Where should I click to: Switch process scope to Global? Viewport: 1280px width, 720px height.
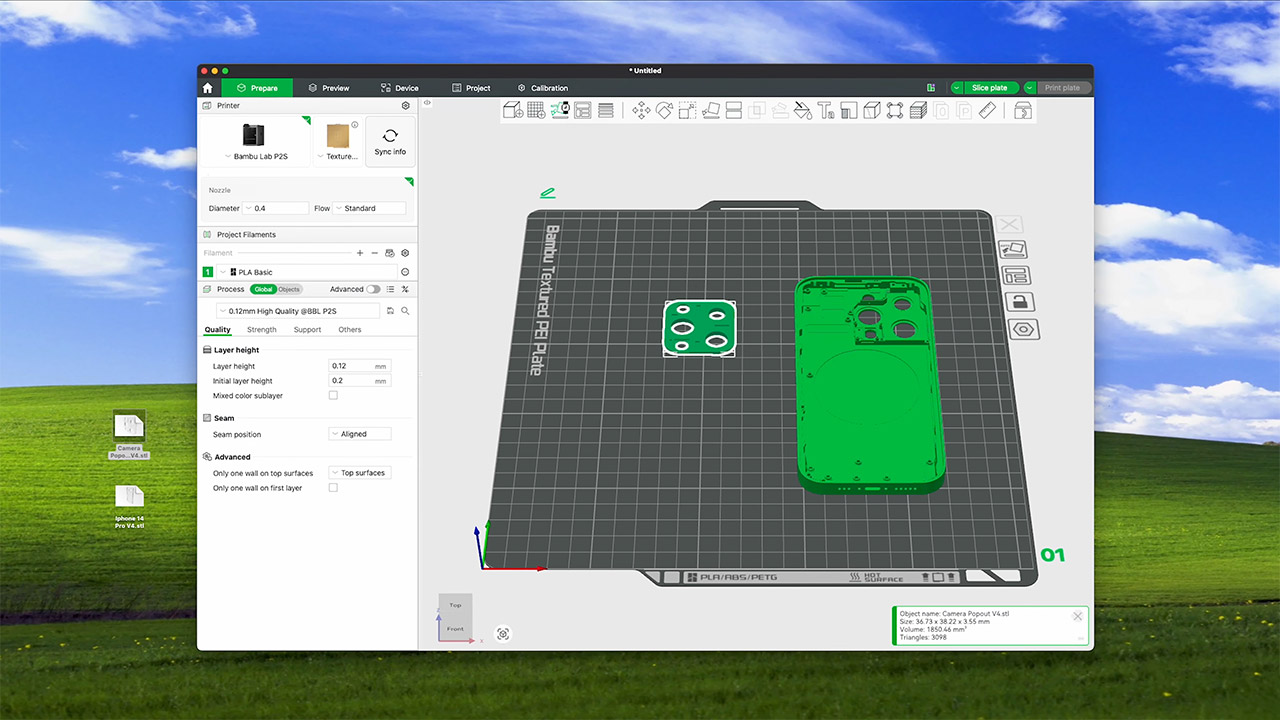[x=263, y=289]
